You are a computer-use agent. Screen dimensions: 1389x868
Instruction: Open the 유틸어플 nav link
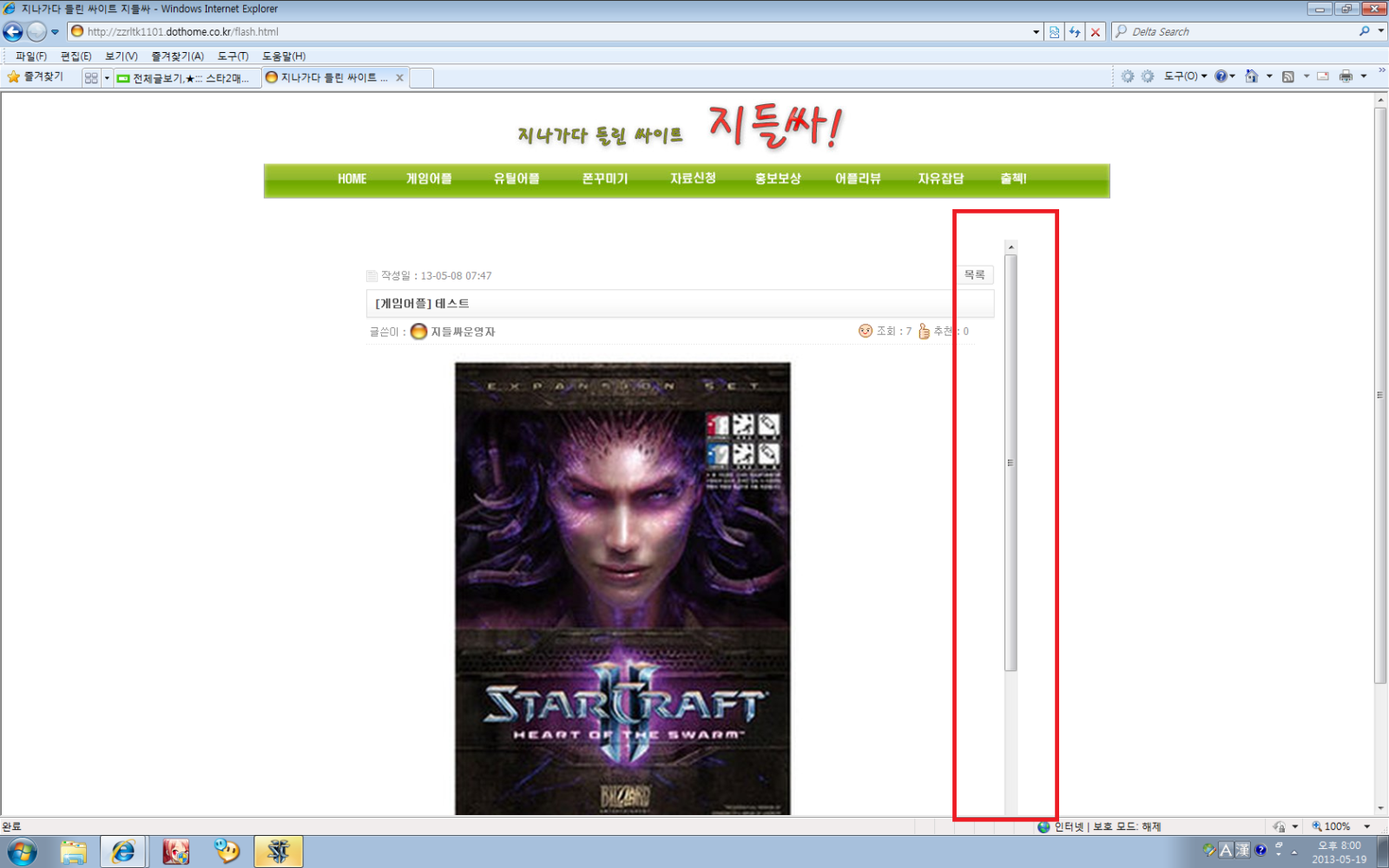click(x=517, y=179)
